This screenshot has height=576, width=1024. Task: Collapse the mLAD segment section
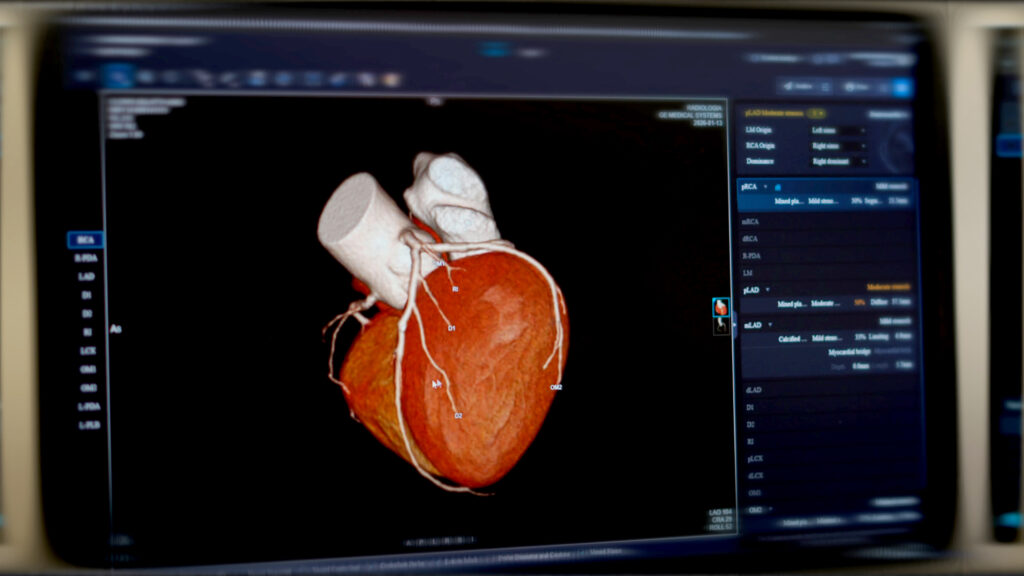click(x=769, y=325)
